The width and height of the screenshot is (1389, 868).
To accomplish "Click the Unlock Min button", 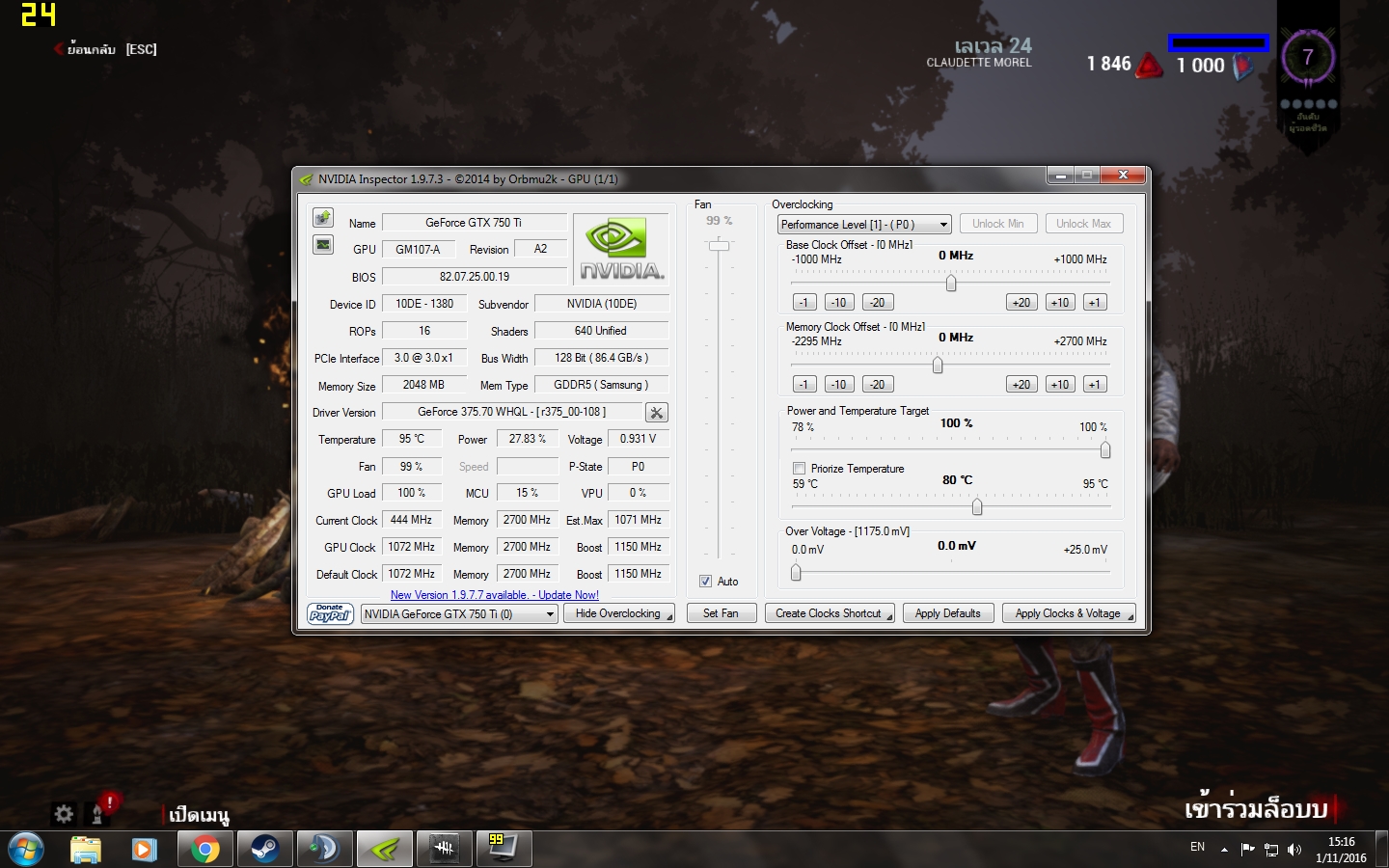I will coord(998,224).
